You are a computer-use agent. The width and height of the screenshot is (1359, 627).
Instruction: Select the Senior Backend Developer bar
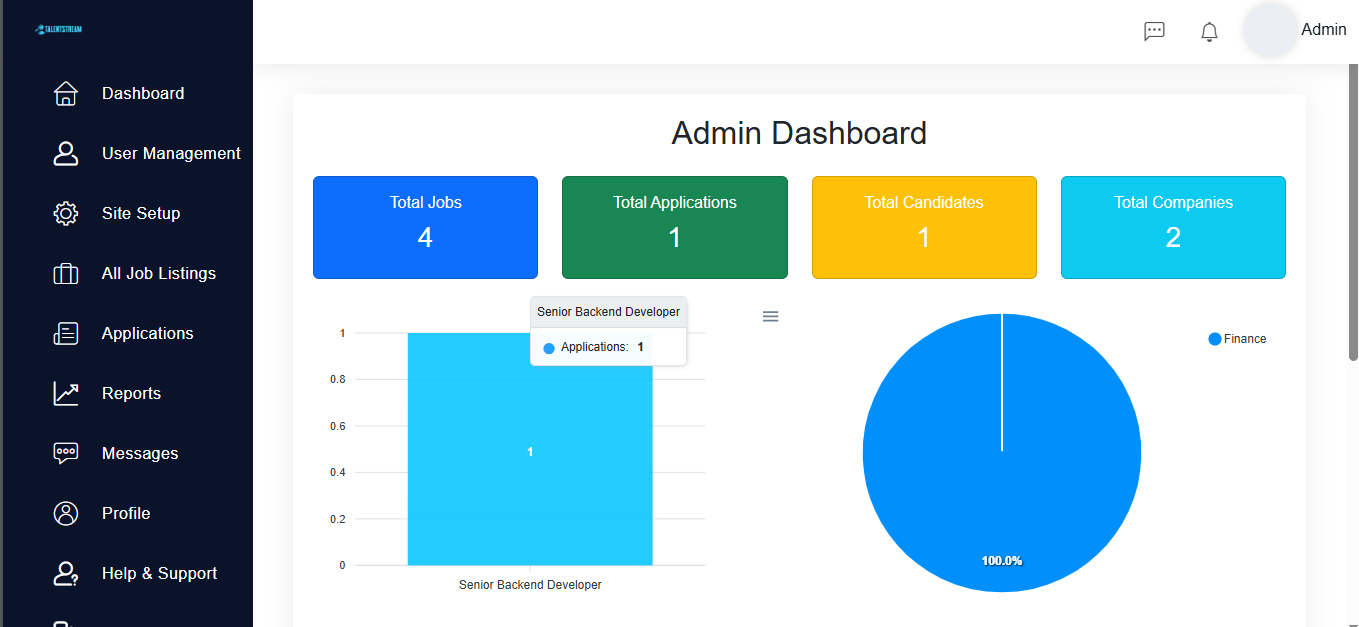pyautogui.click(x=530, y=450)
